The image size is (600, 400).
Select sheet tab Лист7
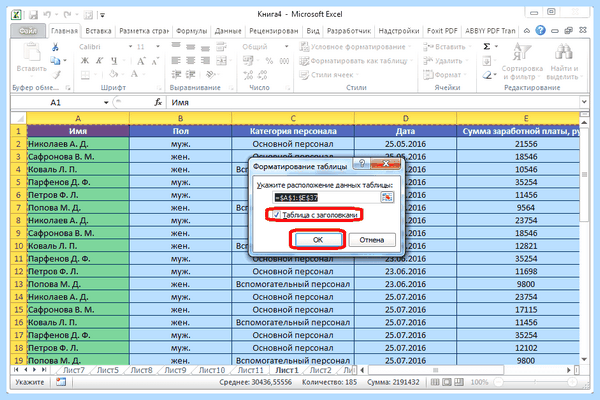click(x=73, y=370)
